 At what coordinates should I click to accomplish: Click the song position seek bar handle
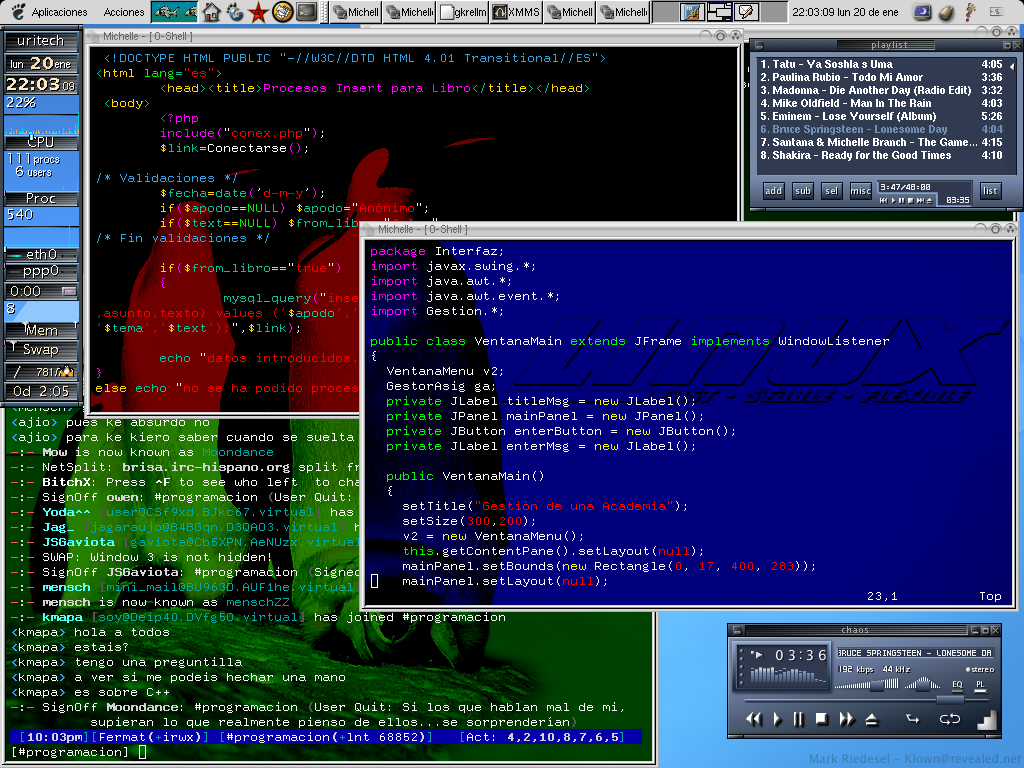pos(950,699)
